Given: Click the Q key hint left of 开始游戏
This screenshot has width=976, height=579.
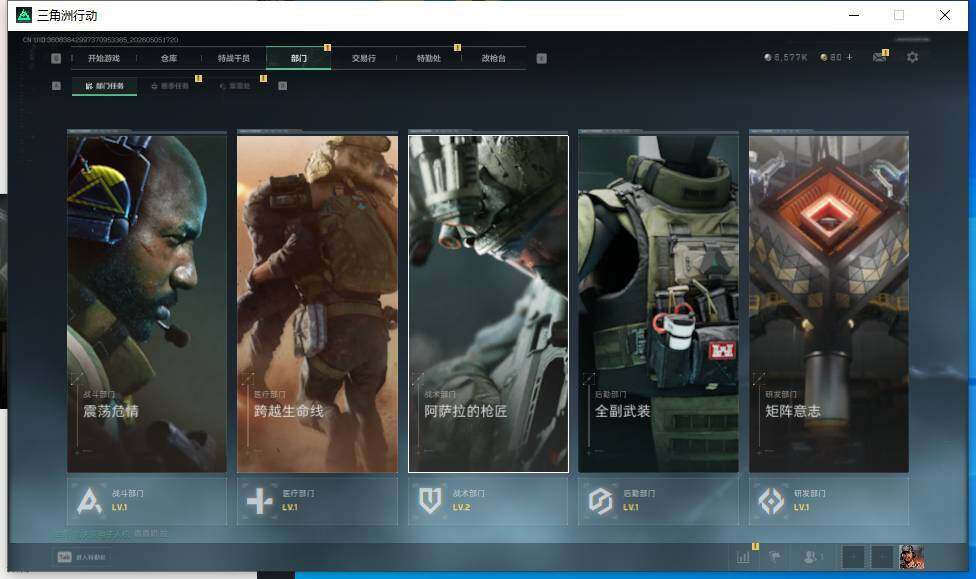Looking at the screenshot, I should click(x=56, y=59).
